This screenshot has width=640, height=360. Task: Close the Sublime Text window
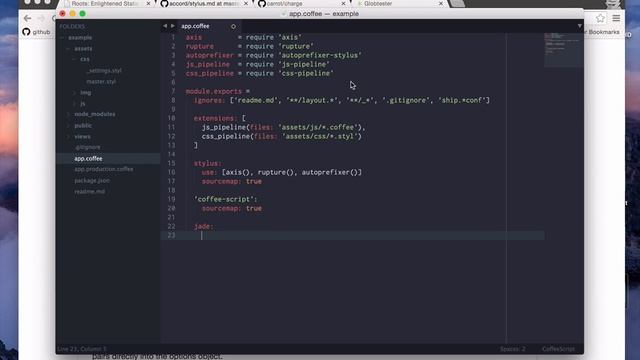pos(62,13)
